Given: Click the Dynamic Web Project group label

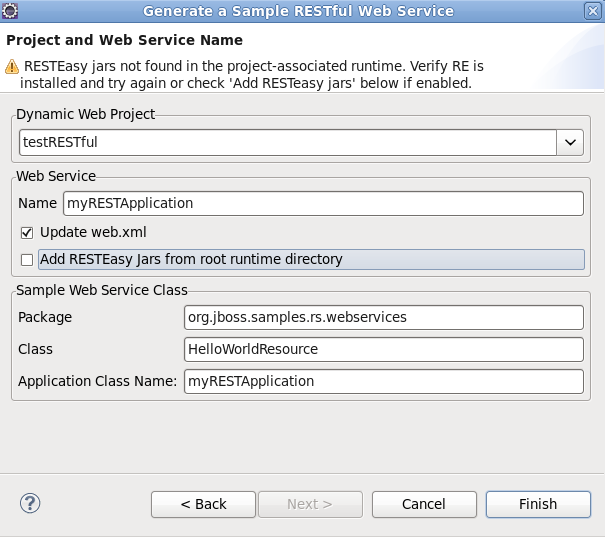Looking at the screenshot, I should point(85,114).
